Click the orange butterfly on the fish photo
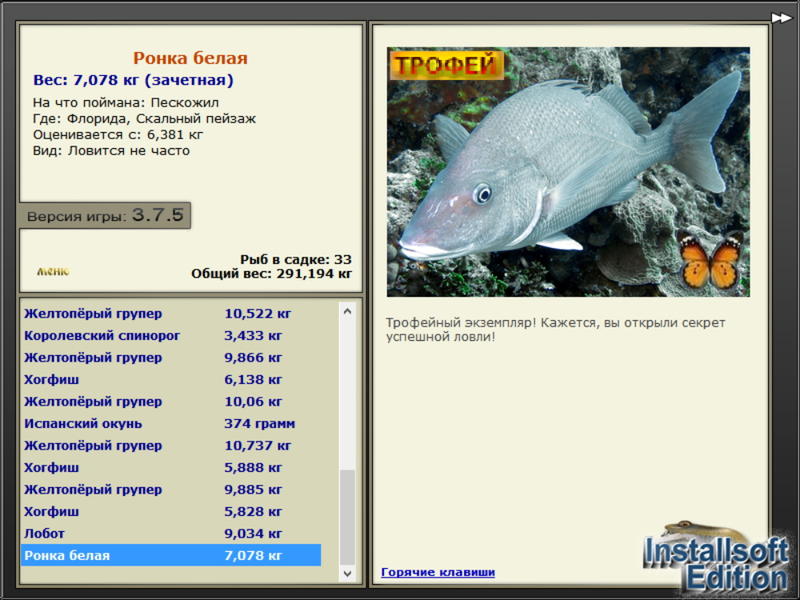Screen dimensions: 800x600 (x=710, y=260)
